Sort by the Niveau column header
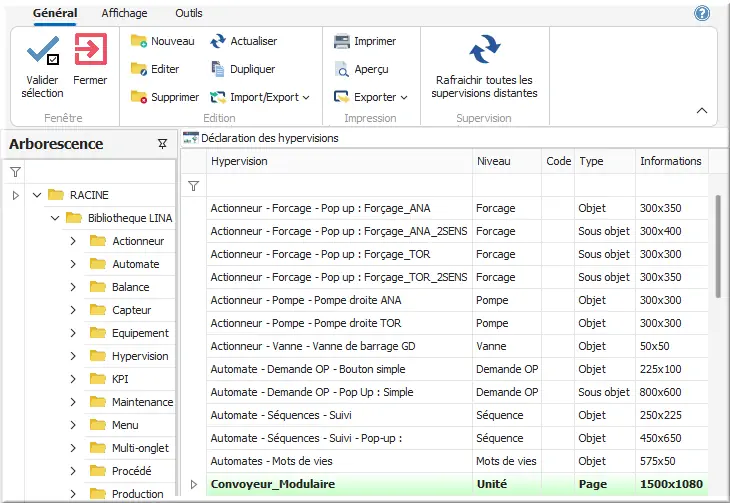730x503 pixels. coord(507,161)
